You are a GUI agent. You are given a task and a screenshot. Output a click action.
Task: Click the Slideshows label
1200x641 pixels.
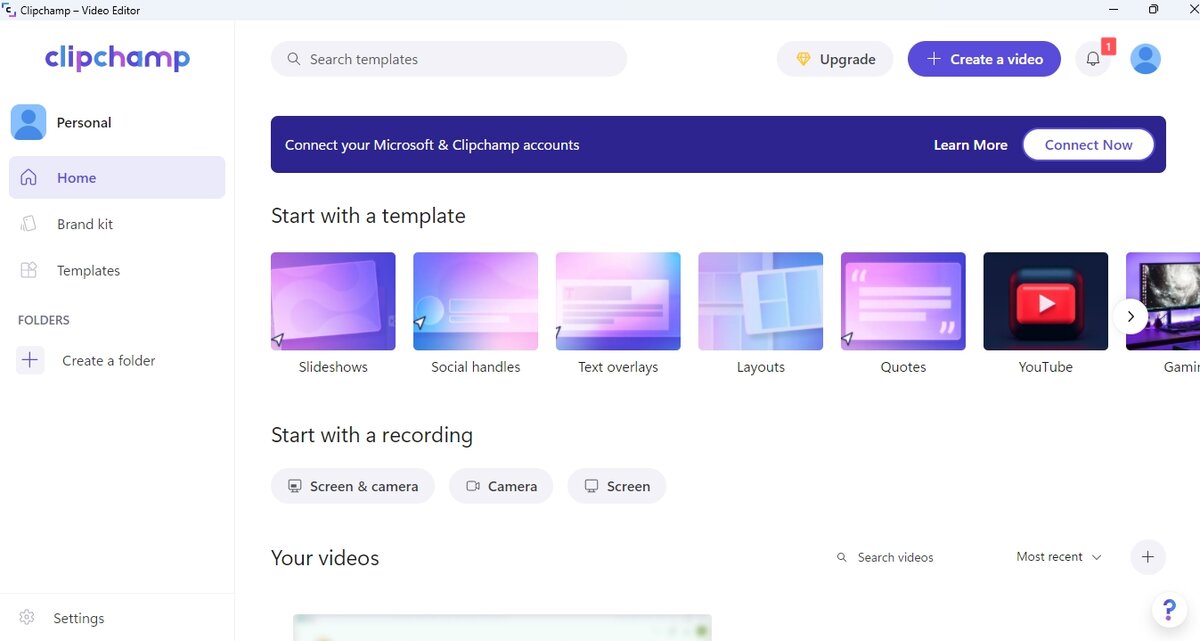point(333,367)
